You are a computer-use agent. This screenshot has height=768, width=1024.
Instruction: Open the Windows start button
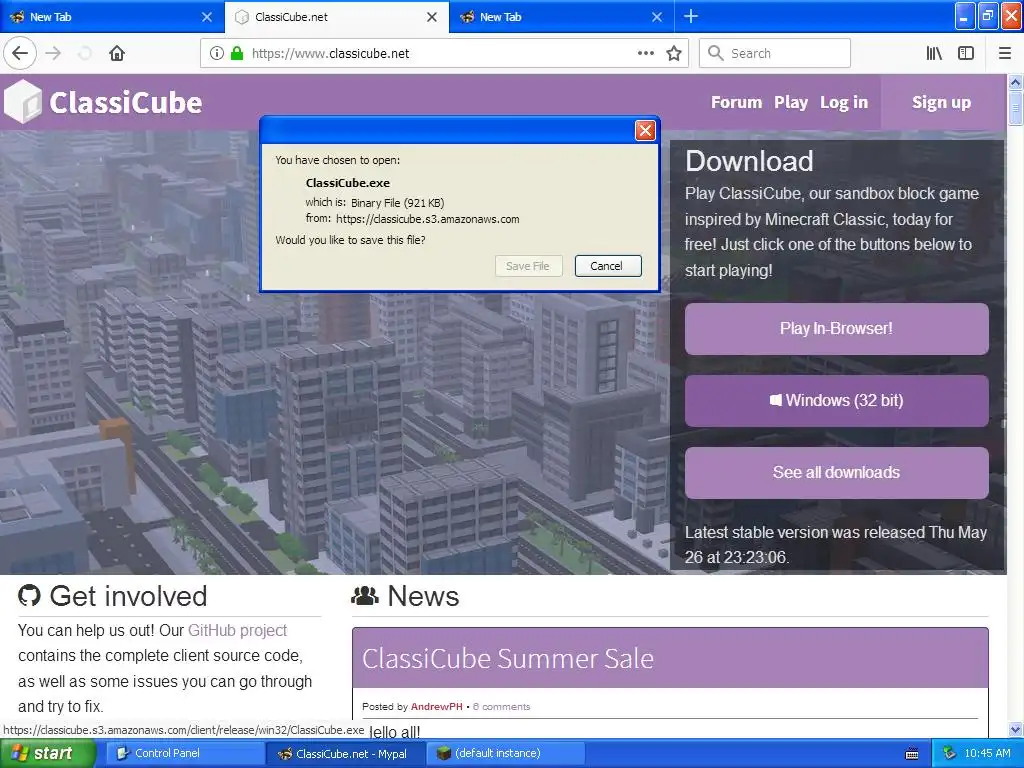click(46, 753)
